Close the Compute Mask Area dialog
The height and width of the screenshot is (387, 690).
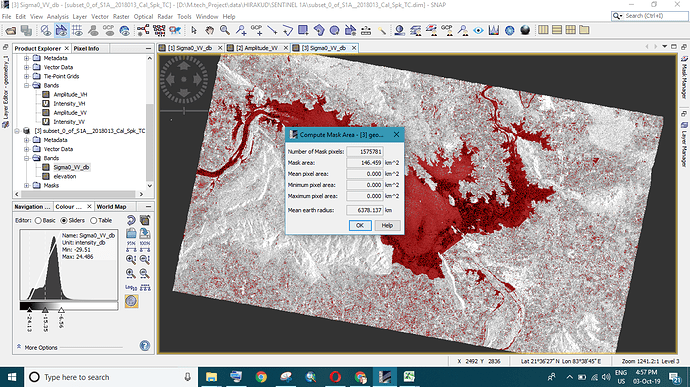(x=396, y=135)
